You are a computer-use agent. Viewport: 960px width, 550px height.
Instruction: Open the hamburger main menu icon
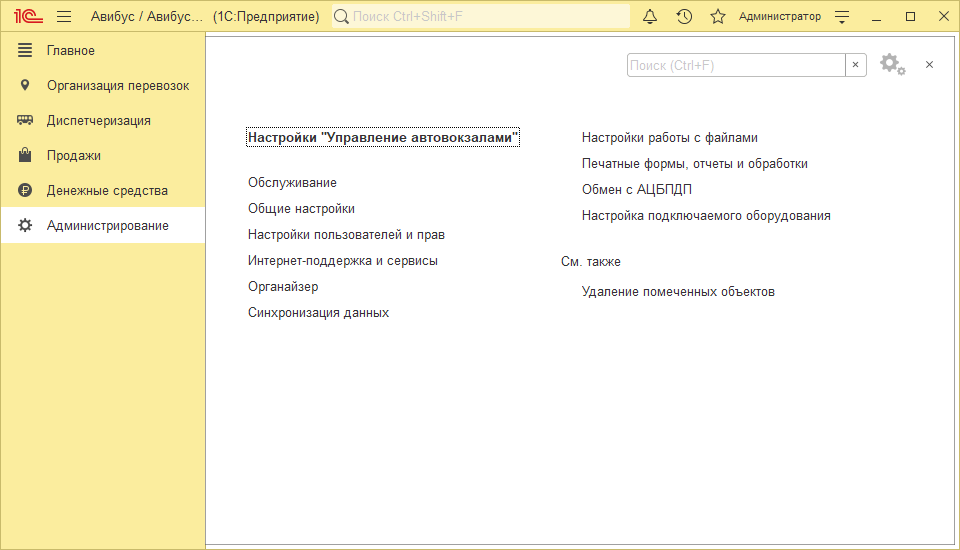point(64,17)
